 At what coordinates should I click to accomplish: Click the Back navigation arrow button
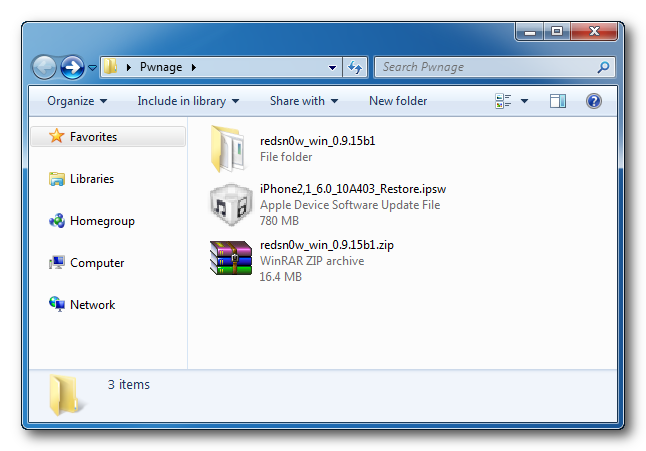[44, 67]
